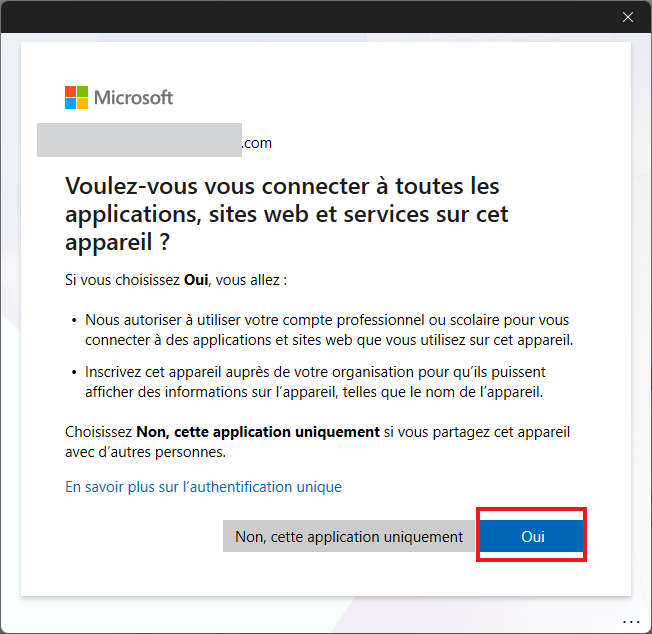Click the Microsoft four-color logo
The width and height of the screenshot is (652, 634).
76,97
